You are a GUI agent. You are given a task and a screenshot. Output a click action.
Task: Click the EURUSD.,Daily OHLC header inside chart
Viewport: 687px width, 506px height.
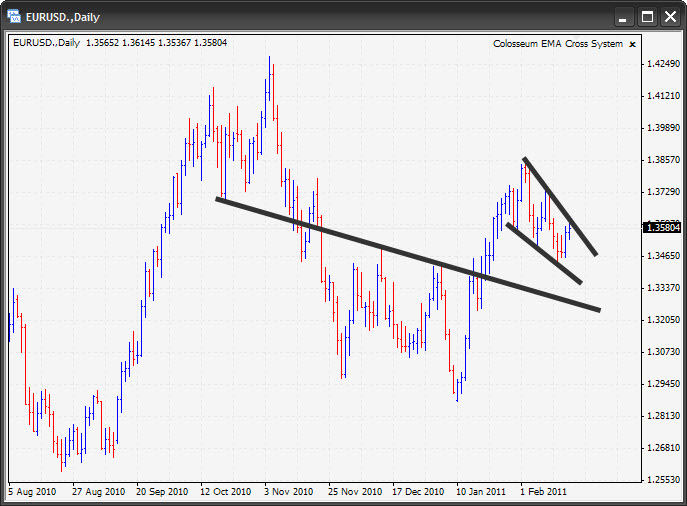(120, 42)
